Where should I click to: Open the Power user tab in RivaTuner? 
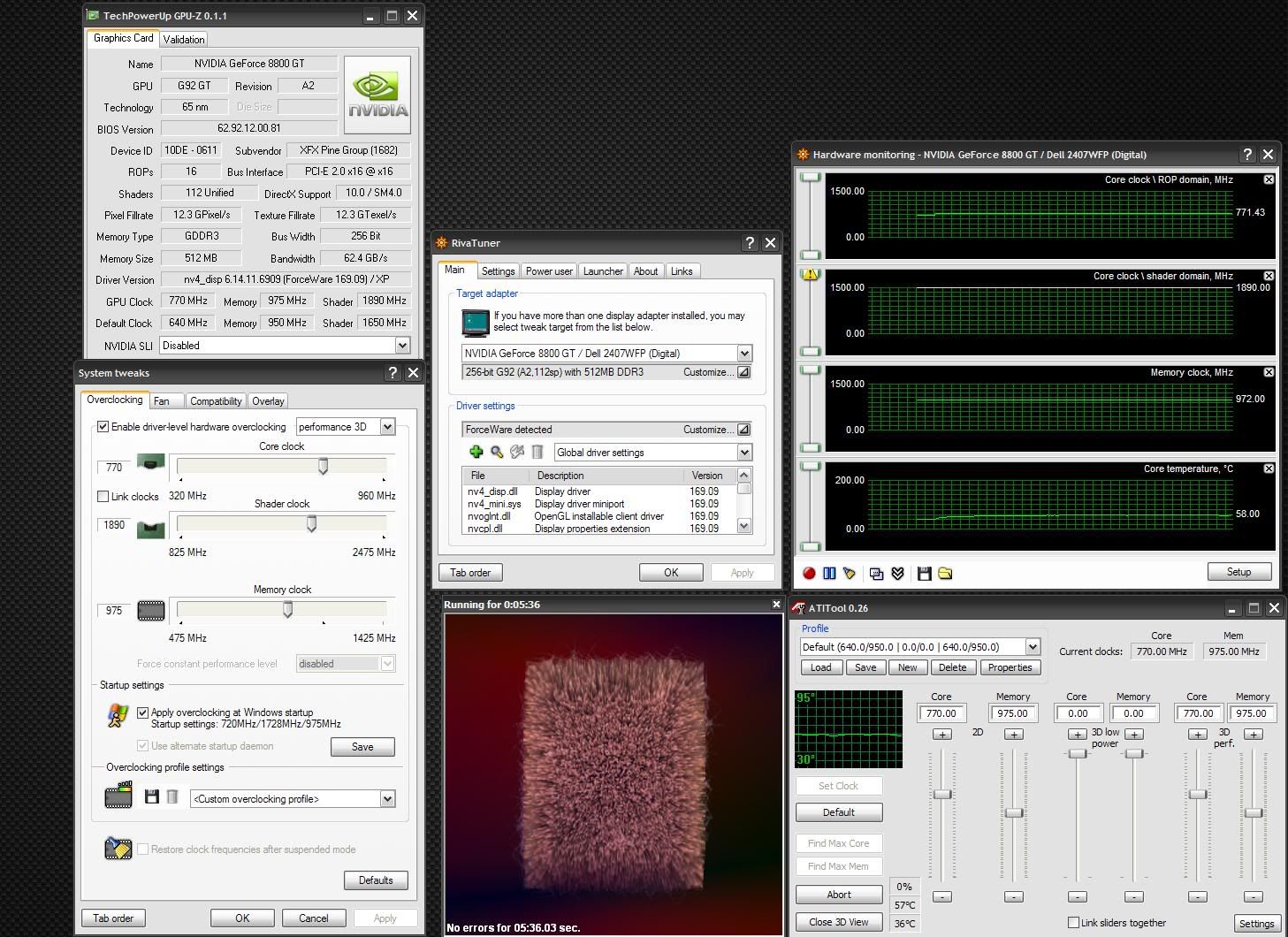click(x=549, y=271)
